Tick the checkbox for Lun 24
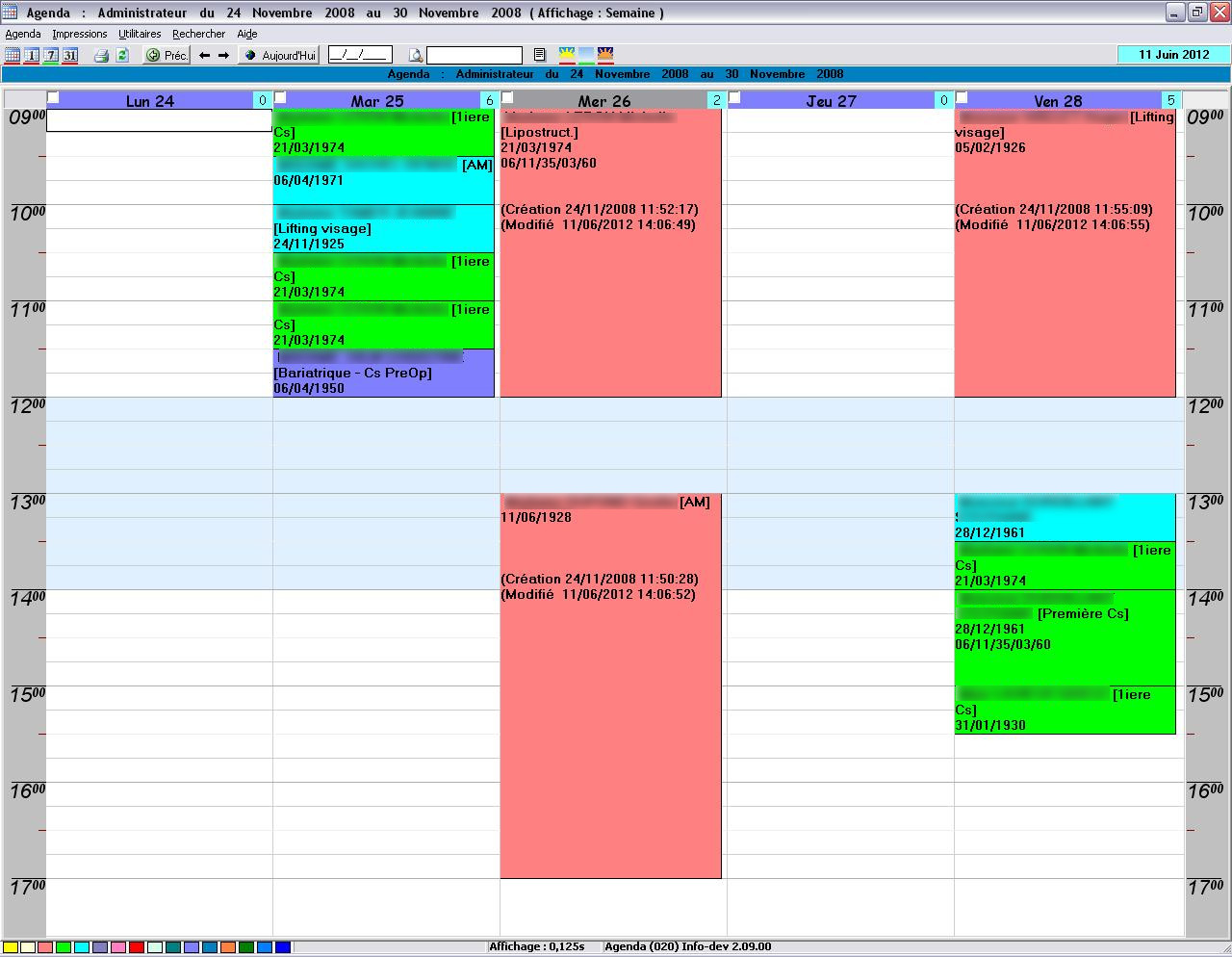 (x=53, y=97)
